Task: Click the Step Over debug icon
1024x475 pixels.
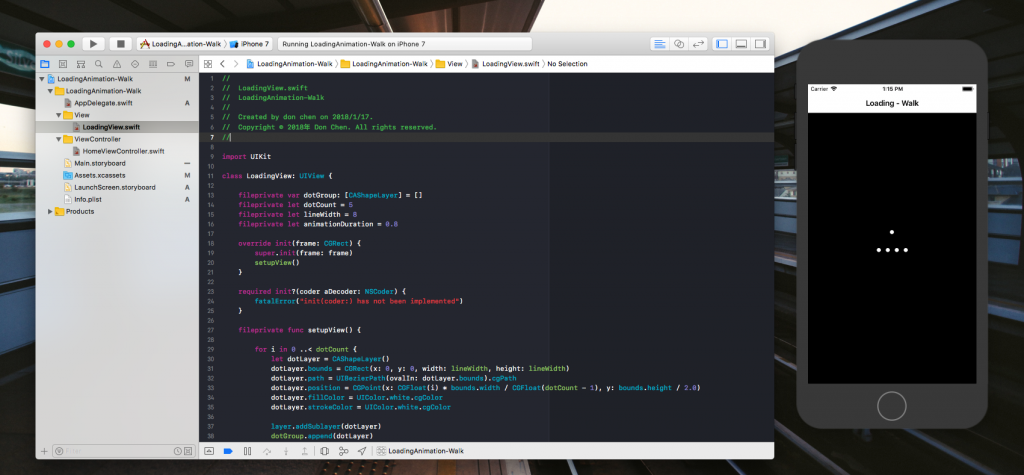Action: (266, 451)
